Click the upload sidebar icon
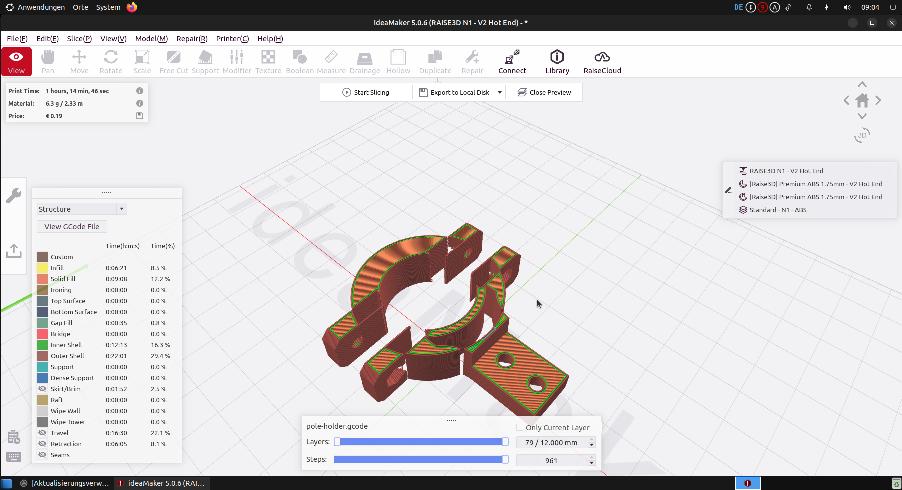Viewport: 902px width, 490px height. [x=13, y=251]
